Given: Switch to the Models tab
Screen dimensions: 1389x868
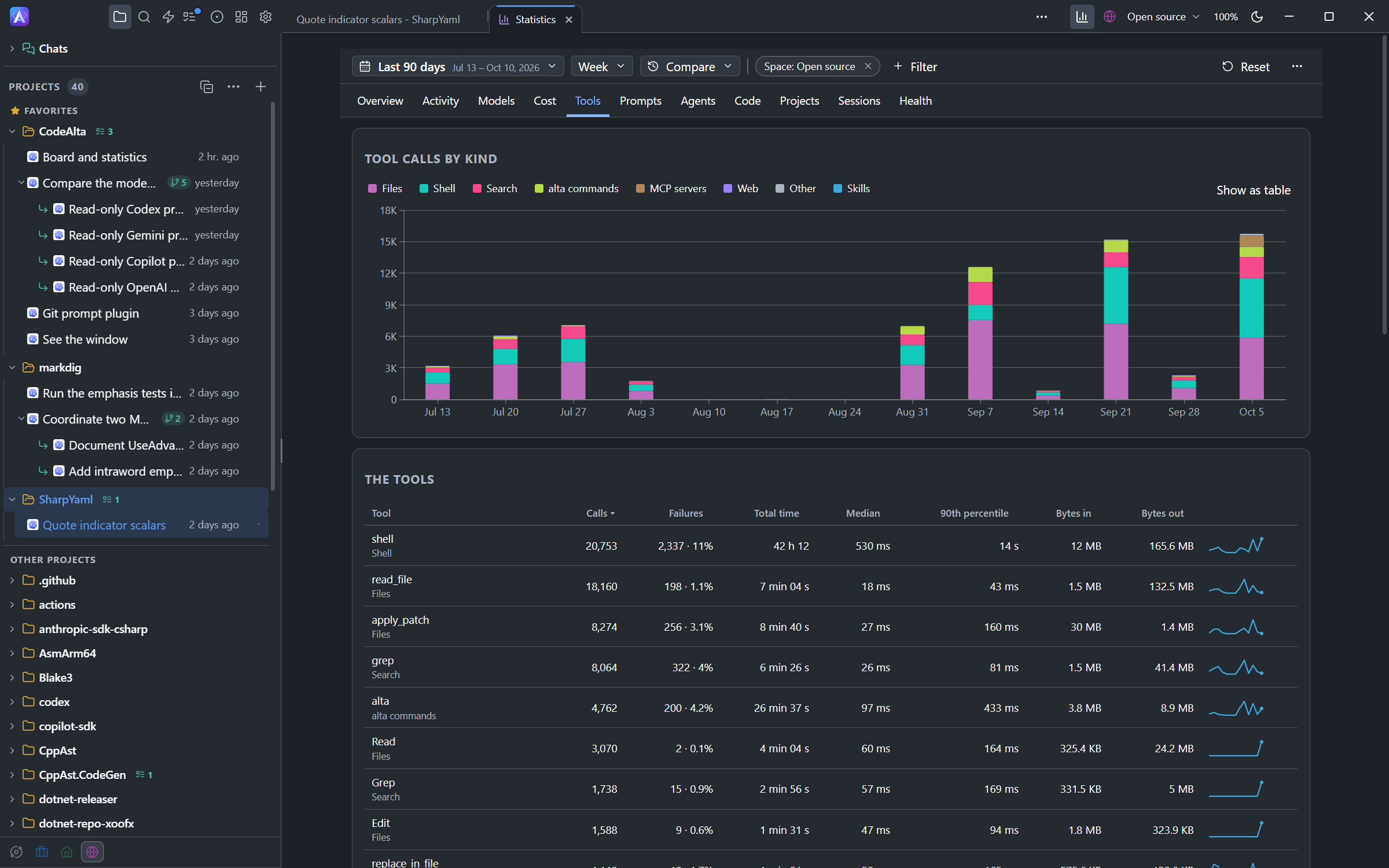Looking at the screenshot, I should coord(496,101).
